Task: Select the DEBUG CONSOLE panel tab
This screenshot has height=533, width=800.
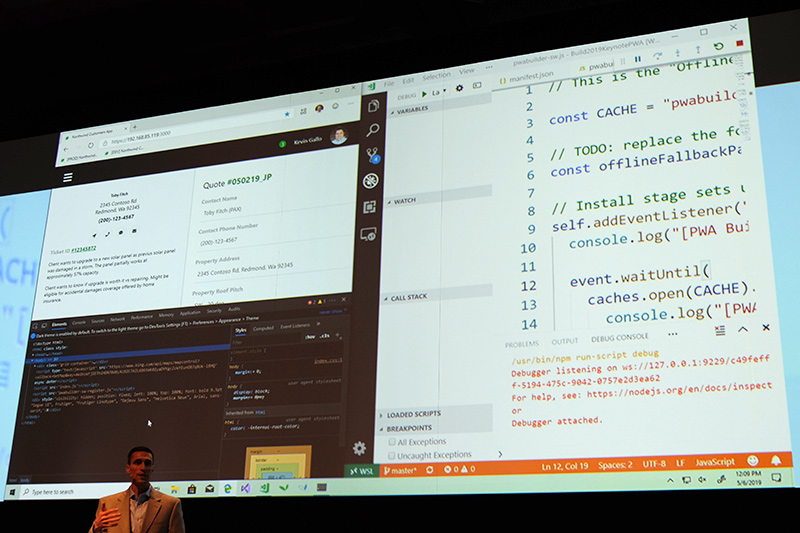Action: 619,338
